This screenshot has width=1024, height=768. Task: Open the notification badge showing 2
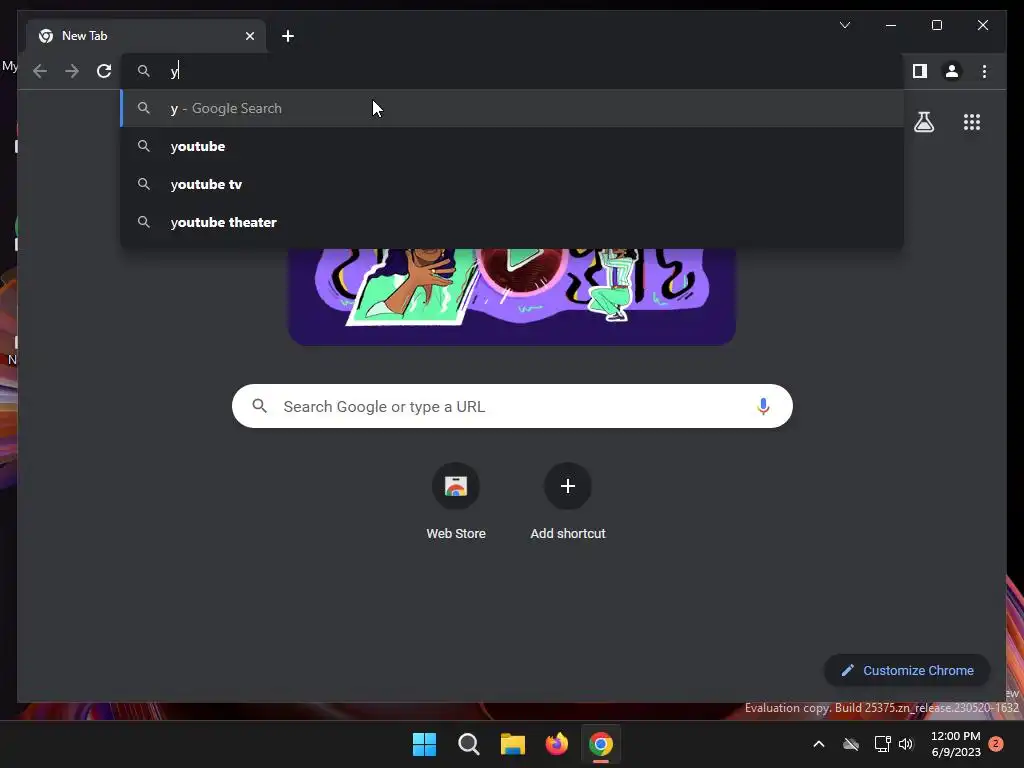[x=996, y=743]
